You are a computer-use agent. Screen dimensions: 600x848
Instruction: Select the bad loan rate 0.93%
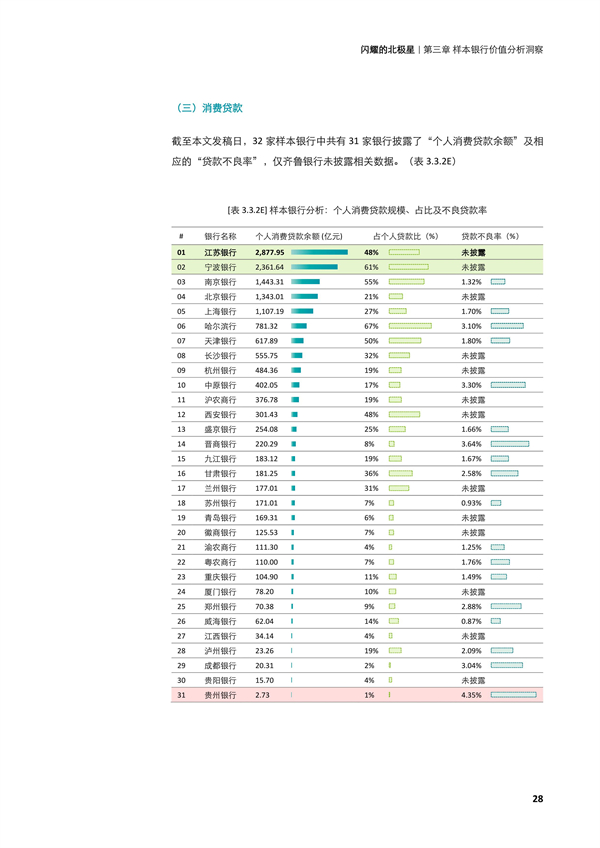[x=471, y=503]
